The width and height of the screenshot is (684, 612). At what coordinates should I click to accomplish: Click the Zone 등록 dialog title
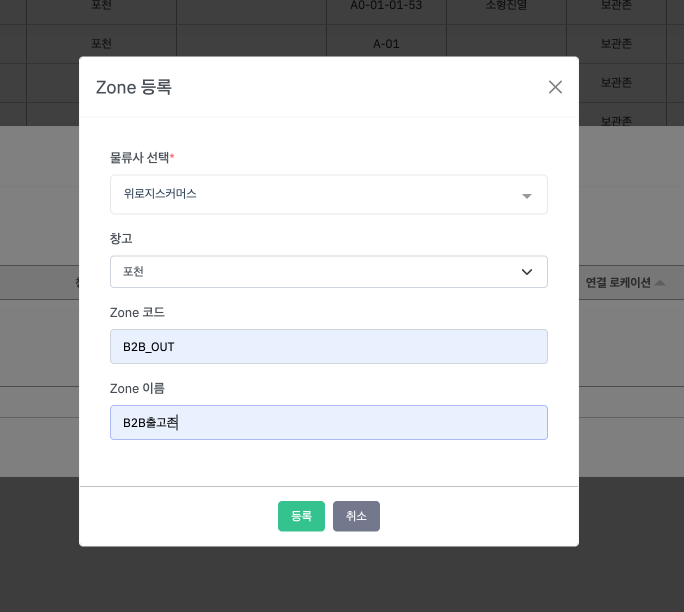point(134,87)
